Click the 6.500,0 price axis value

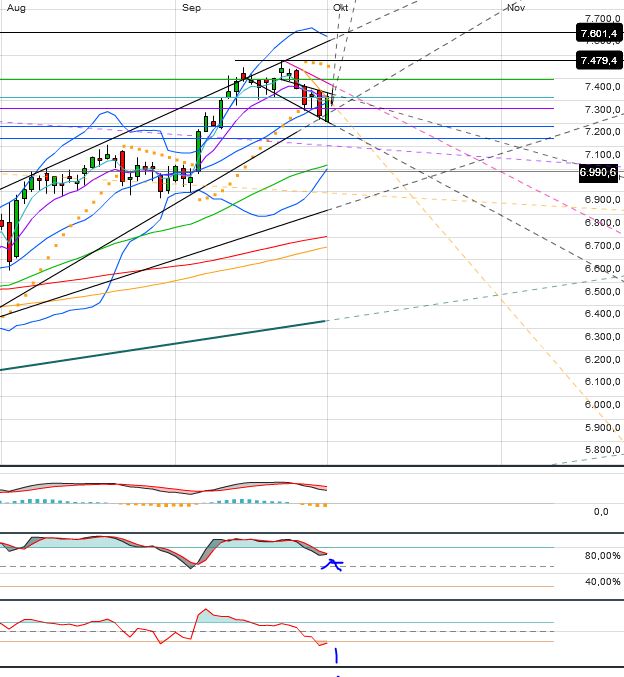coord(603,291)
